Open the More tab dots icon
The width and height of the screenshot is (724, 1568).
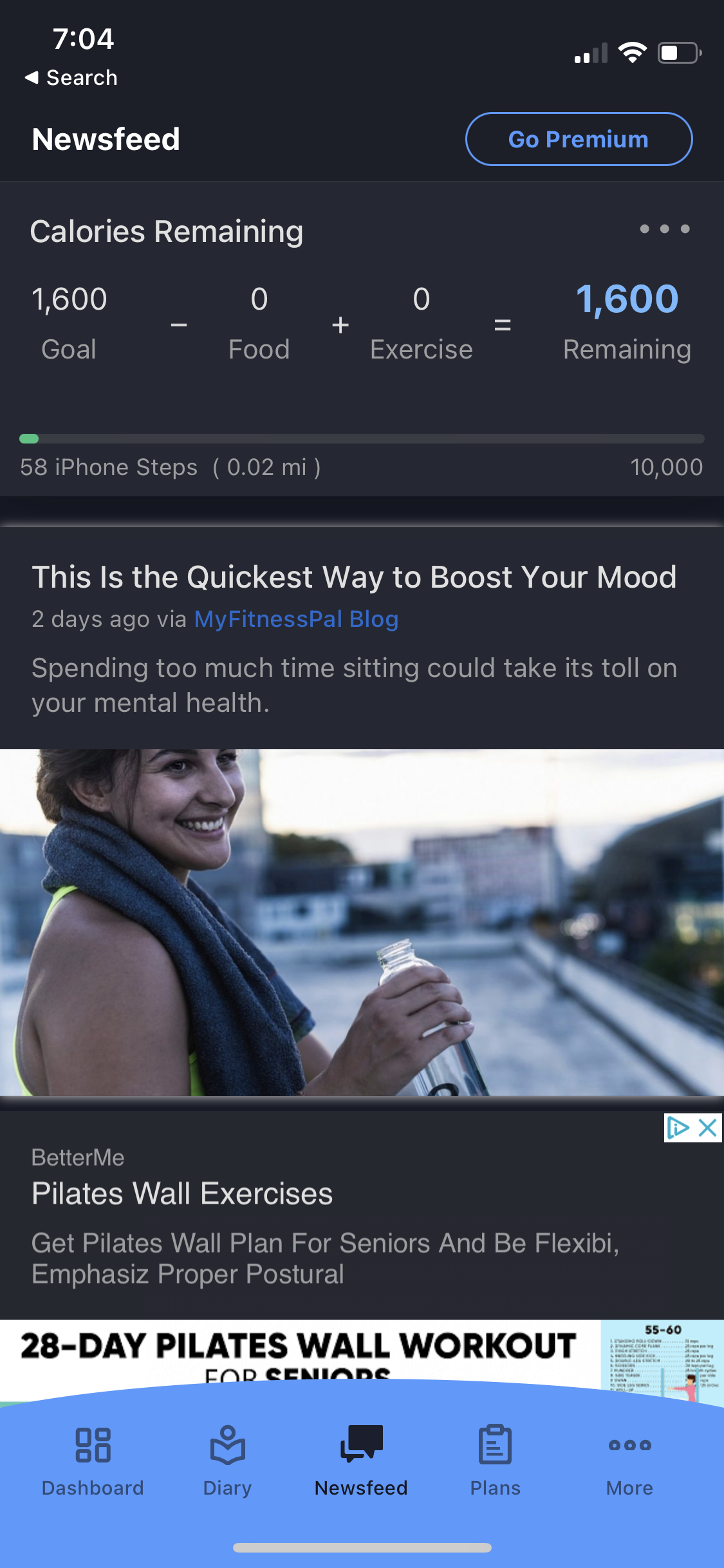[x=629, y=1445]
